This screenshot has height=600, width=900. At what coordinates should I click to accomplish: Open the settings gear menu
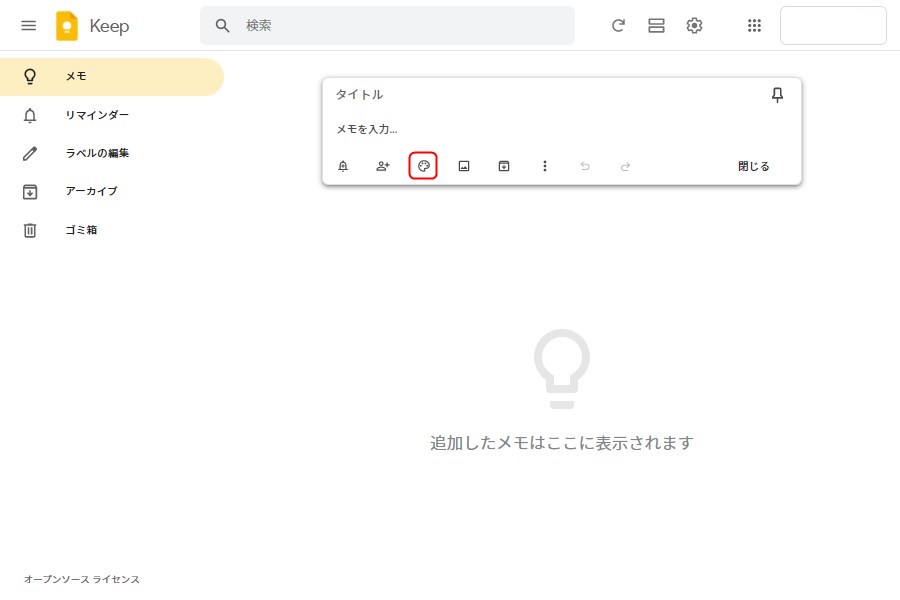tap(694, 26)
